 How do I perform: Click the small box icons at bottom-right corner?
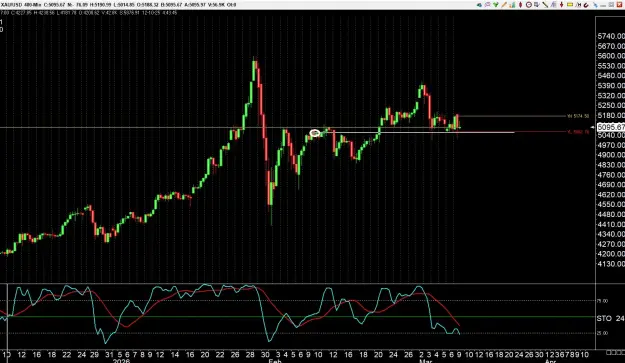pyautogui.click(x=615, y=353)
